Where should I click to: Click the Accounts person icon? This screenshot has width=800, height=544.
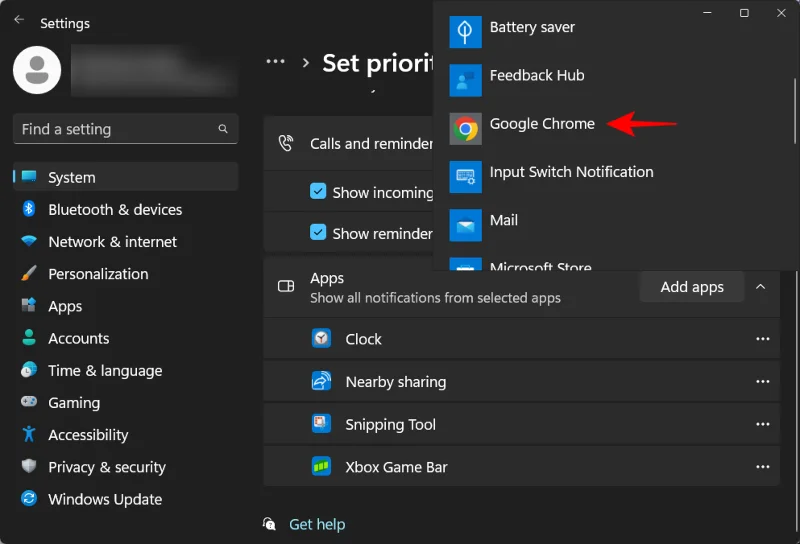click(x=29, y=337)
